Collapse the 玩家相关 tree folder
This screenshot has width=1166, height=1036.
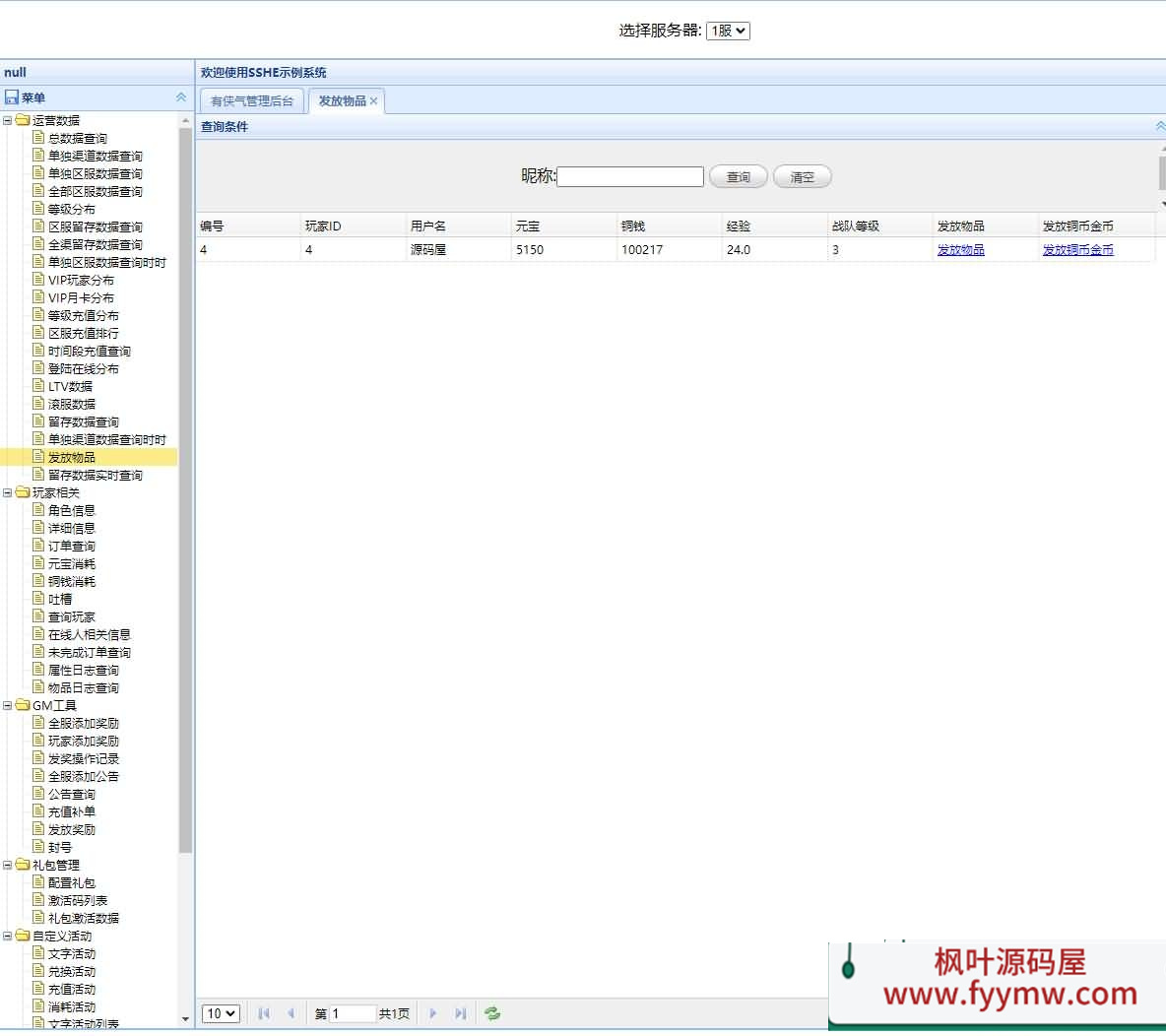(8, 492)
